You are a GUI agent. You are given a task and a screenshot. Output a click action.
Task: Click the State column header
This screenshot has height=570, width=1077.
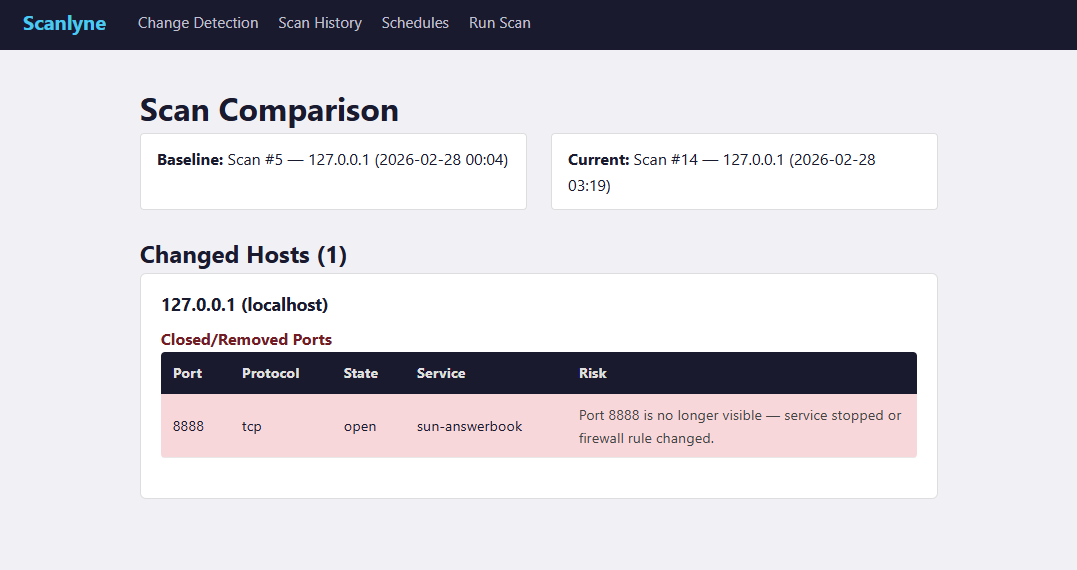pos(361,373)
